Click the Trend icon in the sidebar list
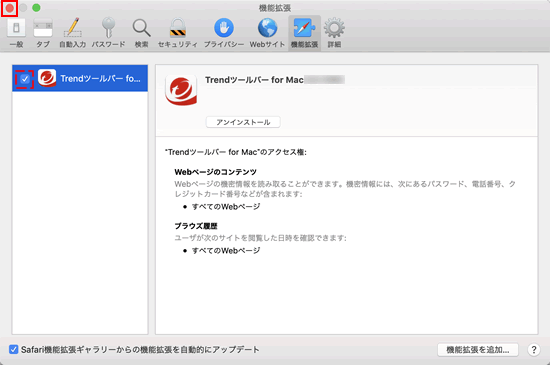This screenshot has height=365, width=550. (x=47, y=78)
